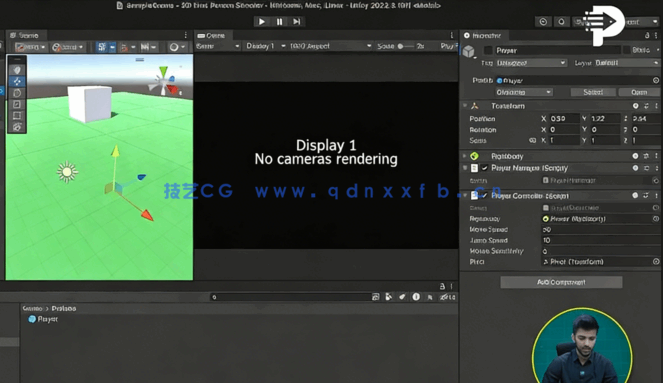
Task: Open the Layer dropdown
Action: pos(627,63)
